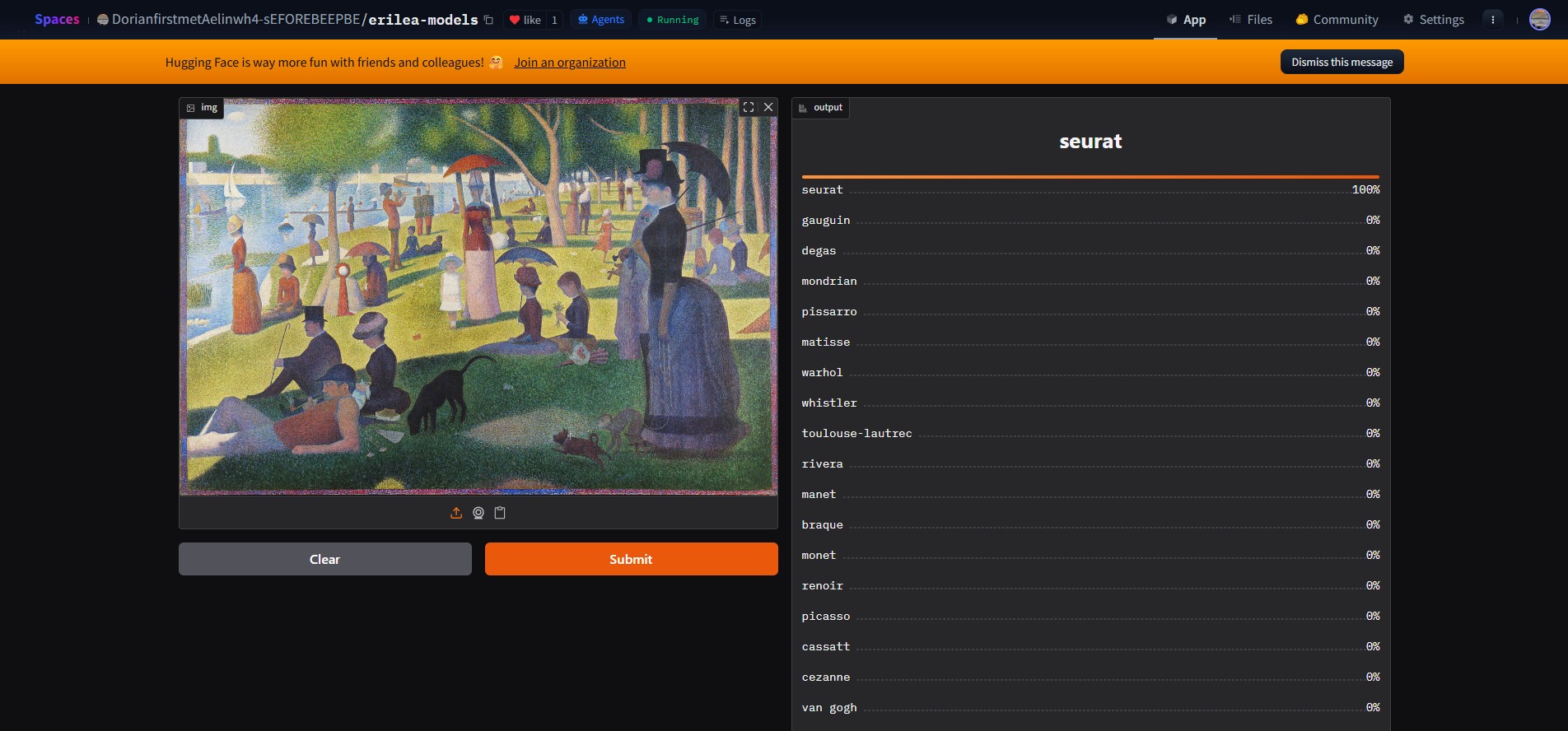Select the clipboard paste source icon

tap(500, 513)
